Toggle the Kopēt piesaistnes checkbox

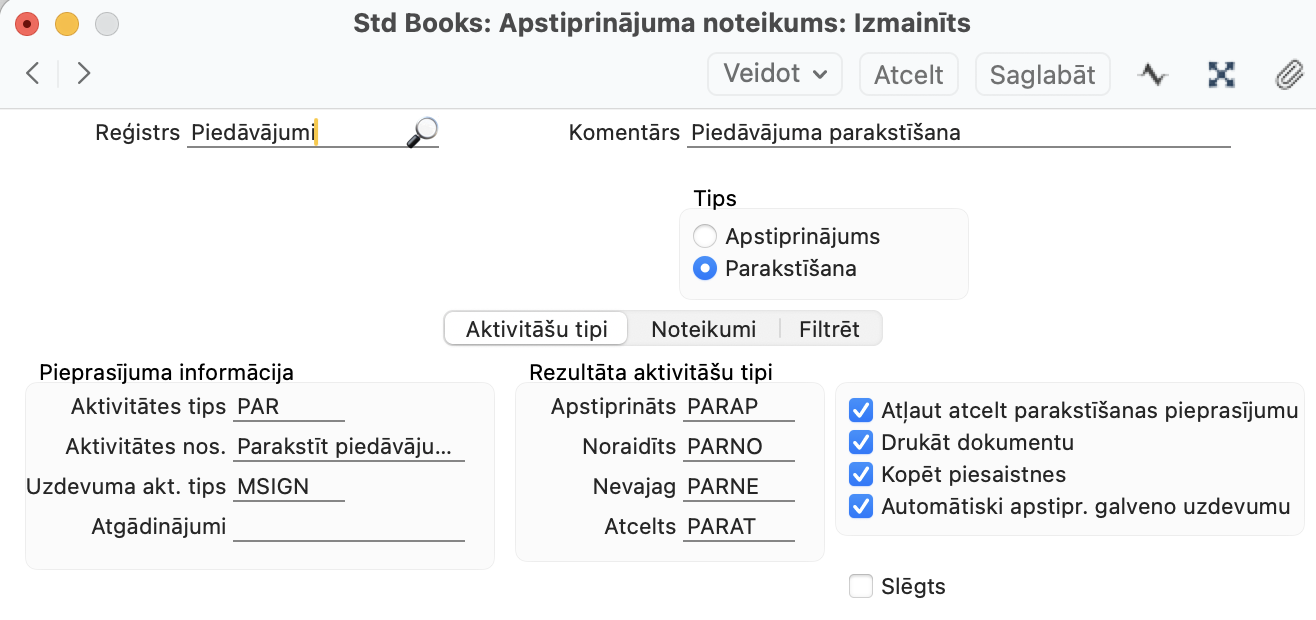[x=860, y=474]
